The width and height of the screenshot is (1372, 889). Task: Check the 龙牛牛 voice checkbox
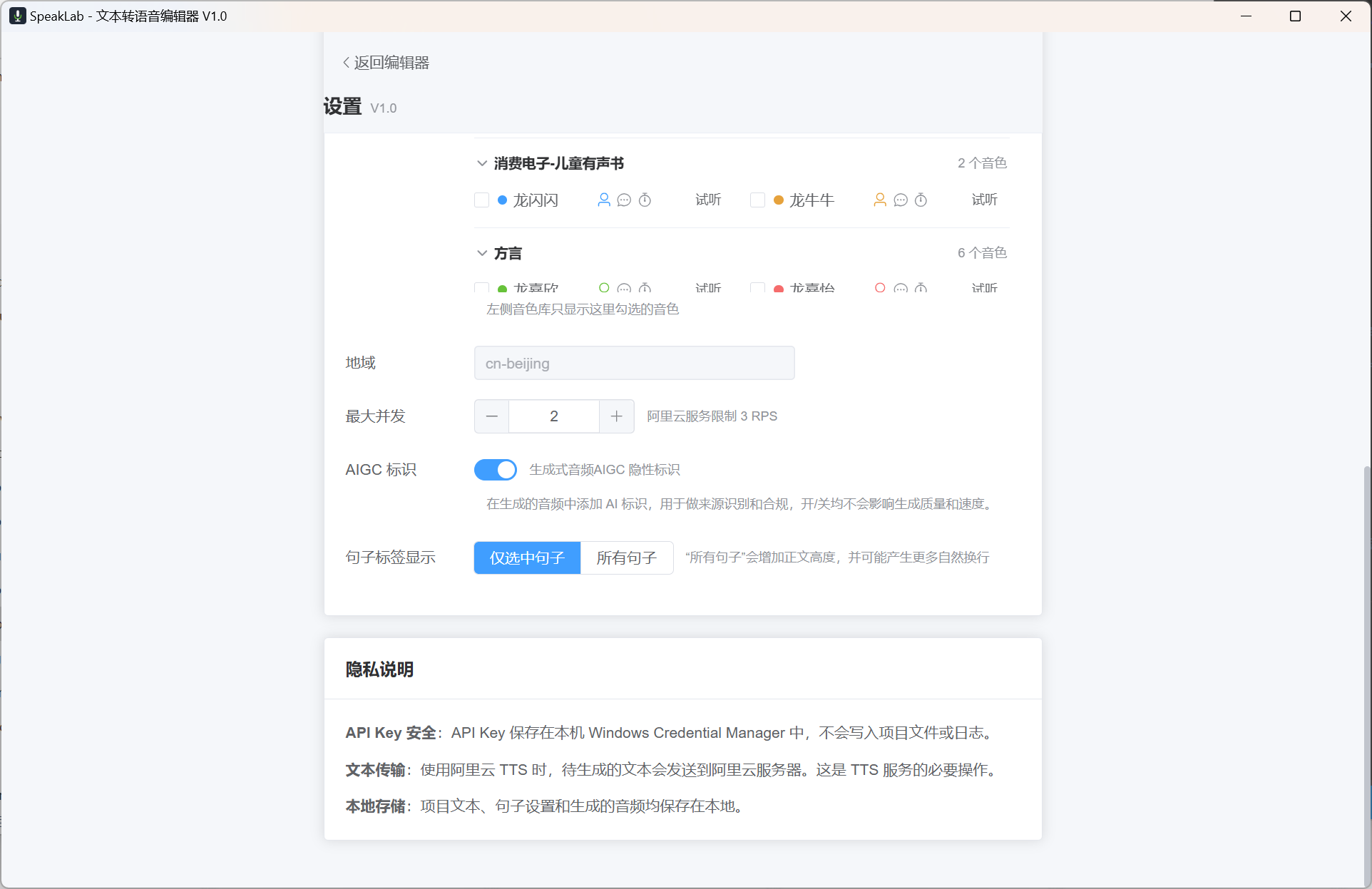pyautogui.click(x=758, y=200)
